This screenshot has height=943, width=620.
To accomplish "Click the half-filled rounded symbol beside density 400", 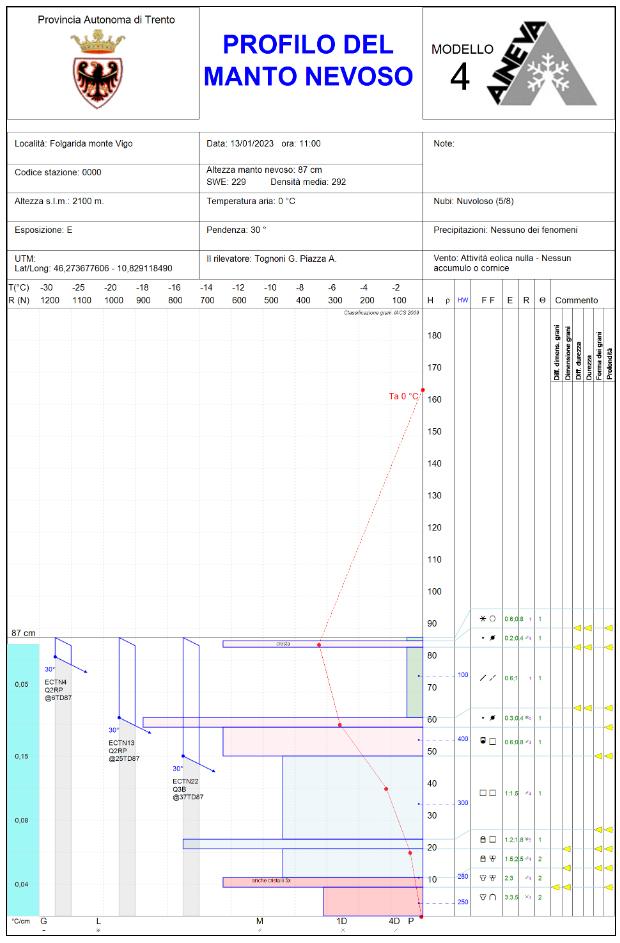I will point(483,742).
